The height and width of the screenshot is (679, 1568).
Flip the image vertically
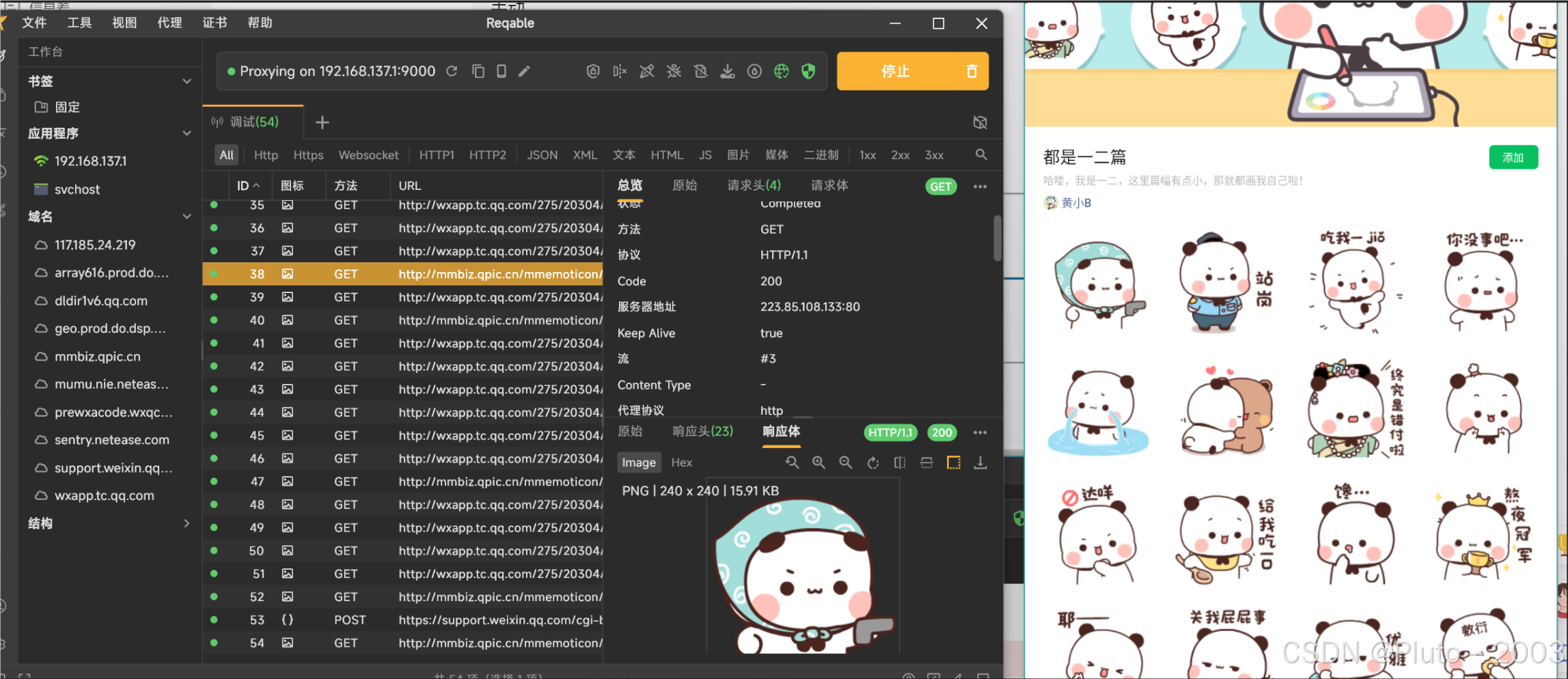pyautogui.click(x=926, y=462)
